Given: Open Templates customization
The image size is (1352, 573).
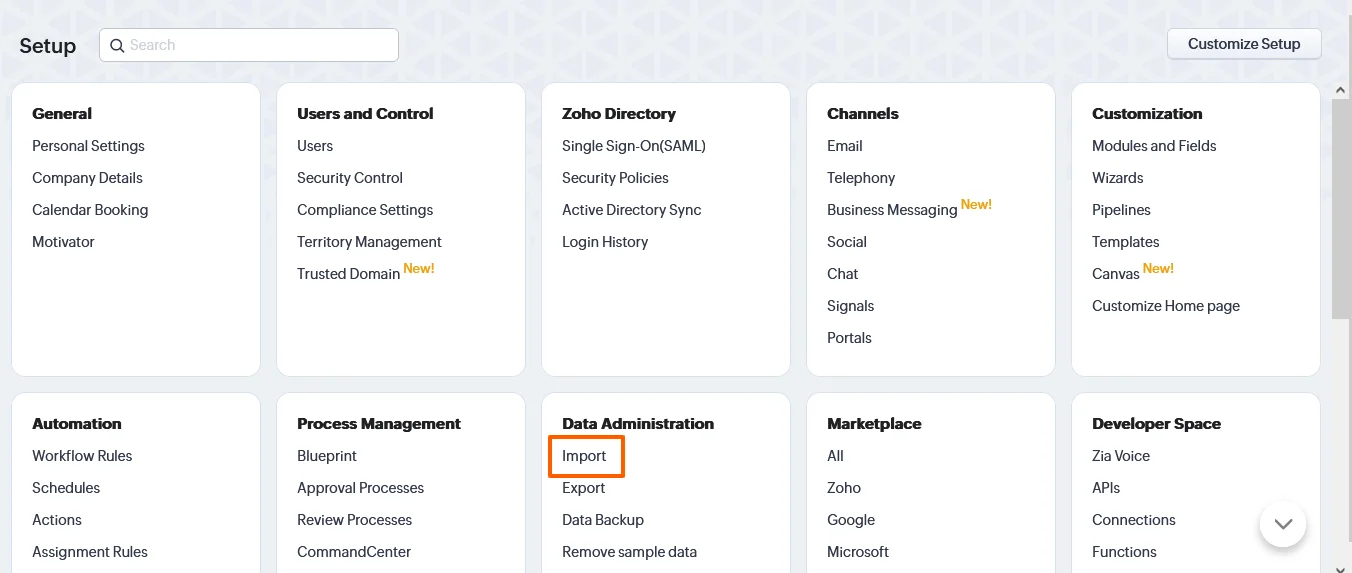Looking at the screenshot, I should click(1126, 242).
